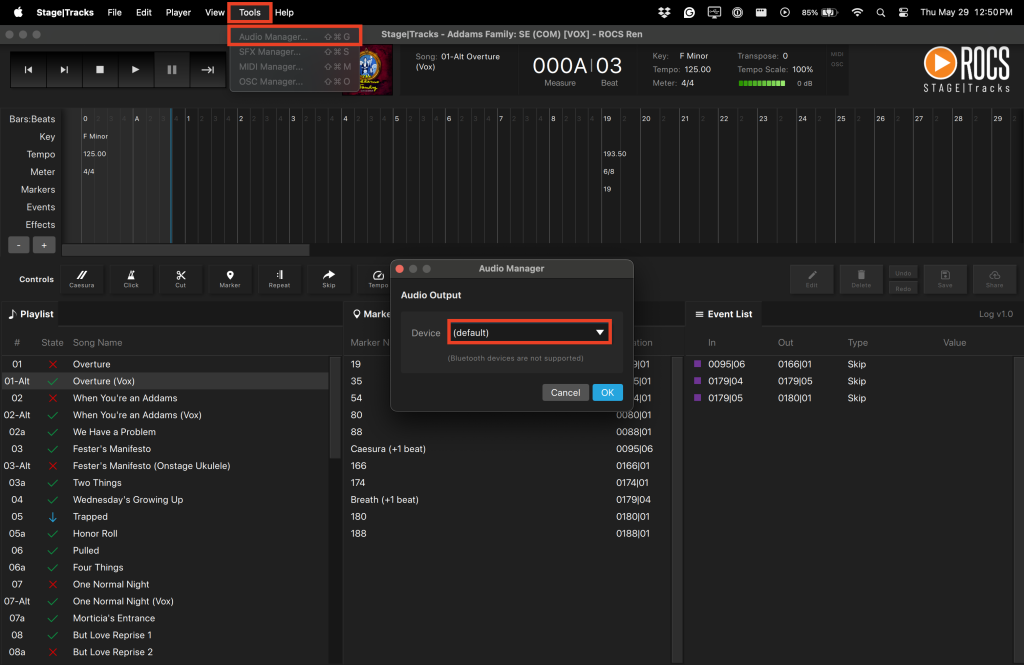Open the Tools menu

[249, 12]
